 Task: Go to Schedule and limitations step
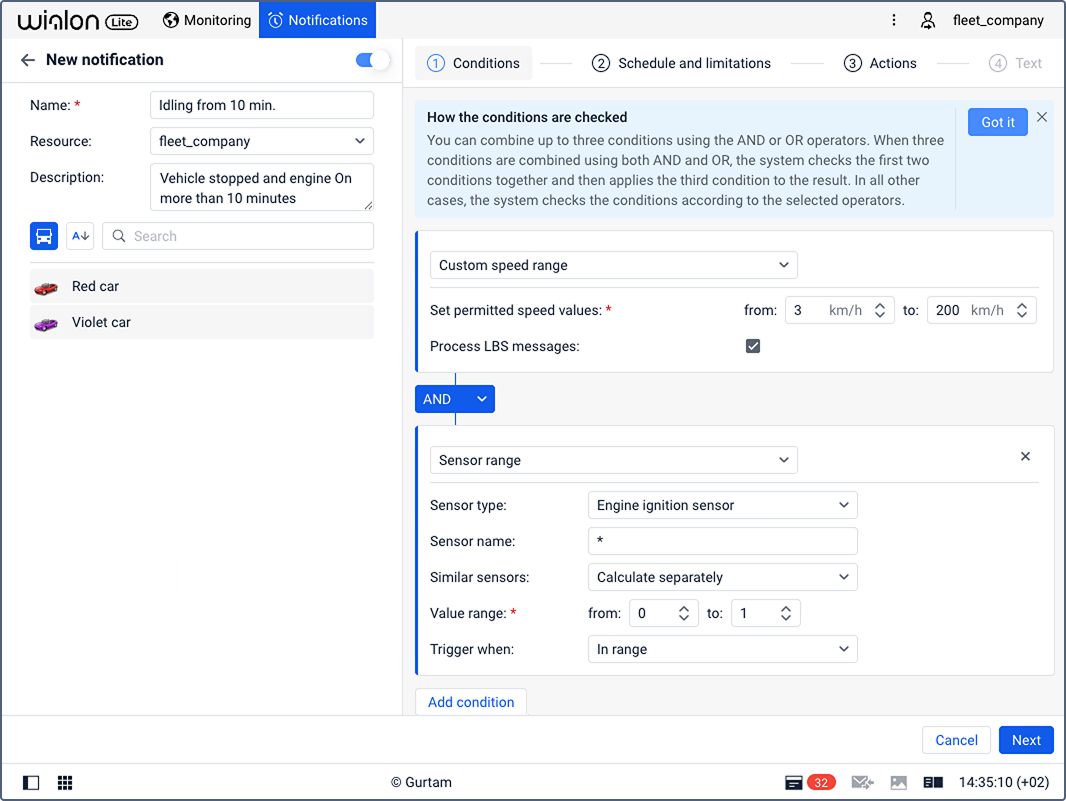(682, 63)
